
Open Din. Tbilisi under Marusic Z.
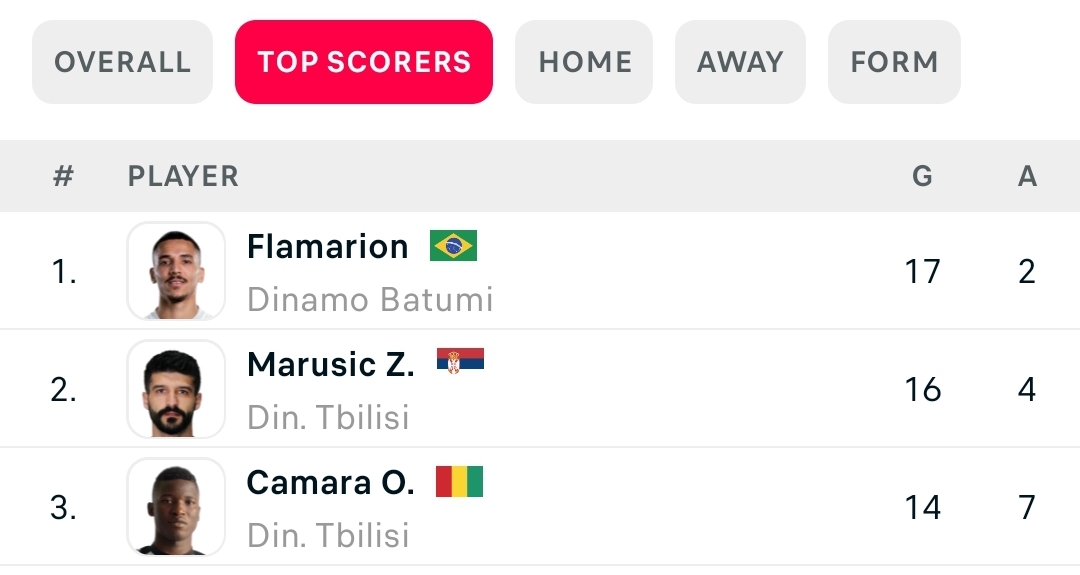click(328, 417)
